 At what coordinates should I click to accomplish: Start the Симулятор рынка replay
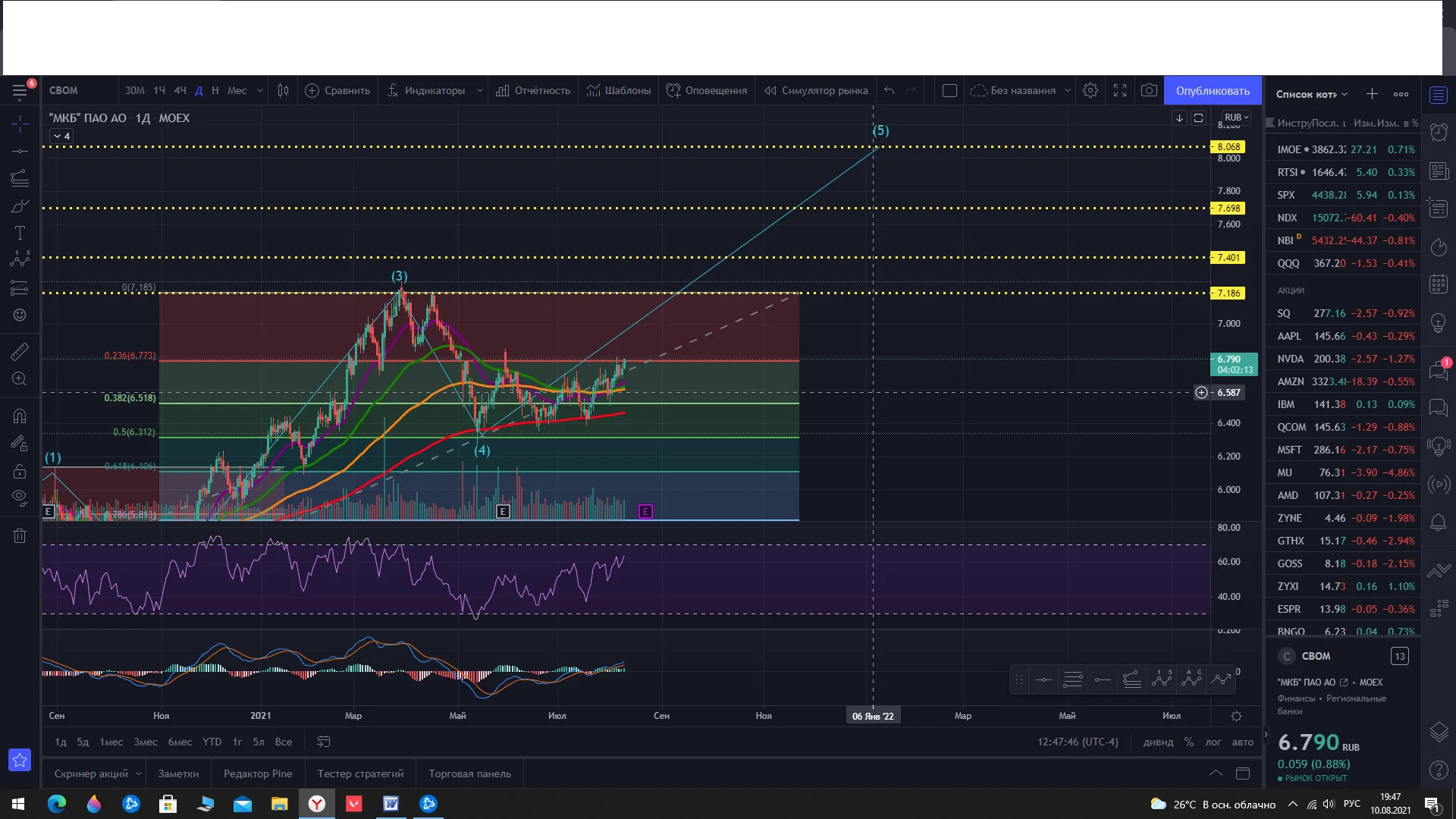816,90
